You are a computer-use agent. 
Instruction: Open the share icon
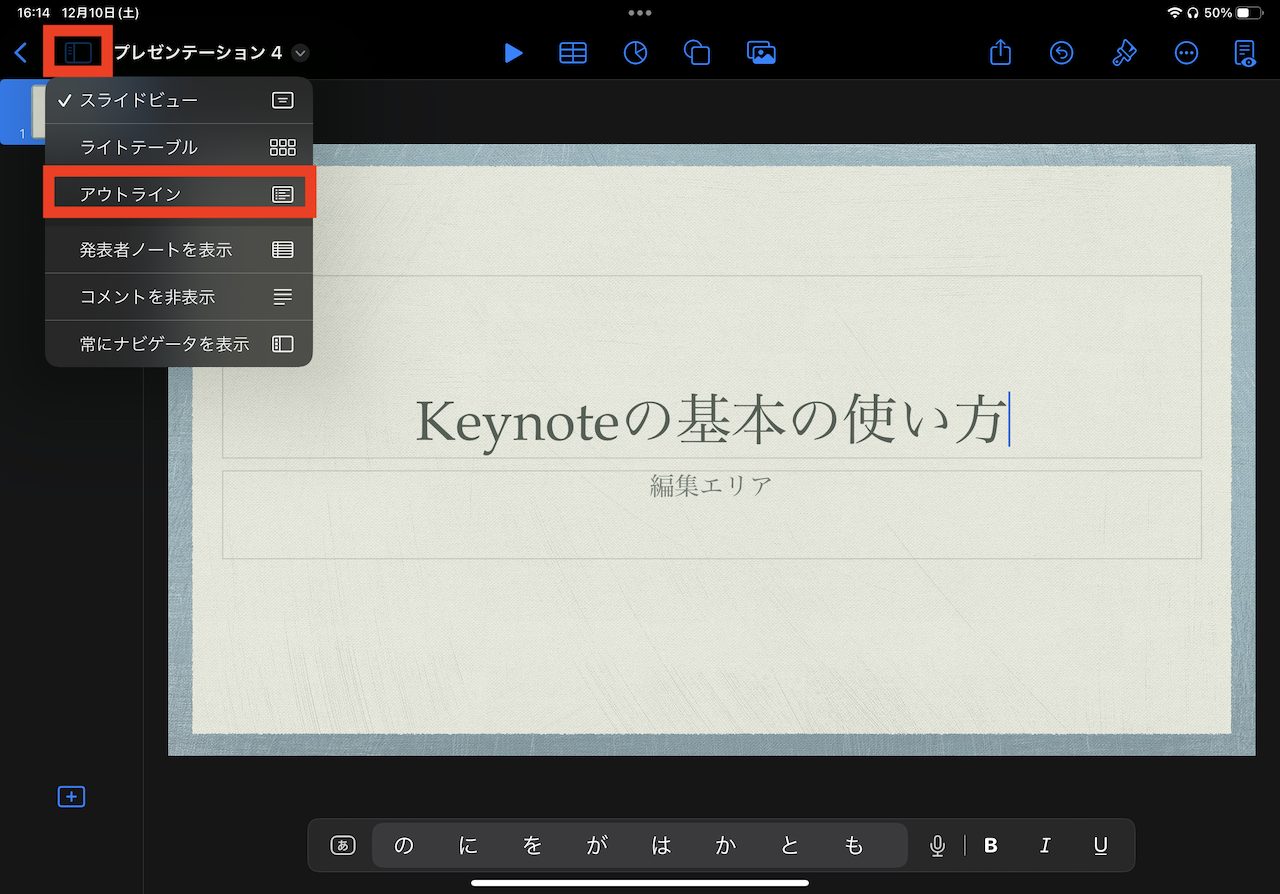pyautogui.click(x=1000, y=52)
